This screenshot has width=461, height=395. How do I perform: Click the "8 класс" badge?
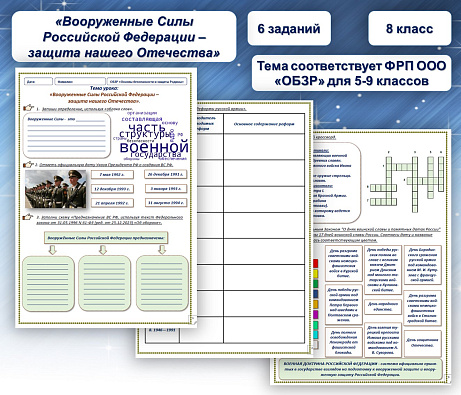pyautogui.click(x=409, y=28)
